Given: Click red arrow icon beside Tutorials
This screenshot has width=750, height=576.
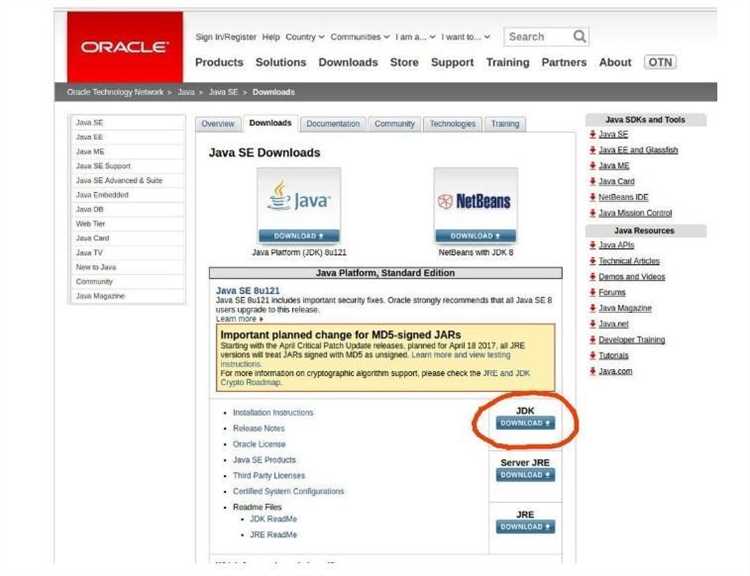Looking at the screenshot, I should coord(593,355).
